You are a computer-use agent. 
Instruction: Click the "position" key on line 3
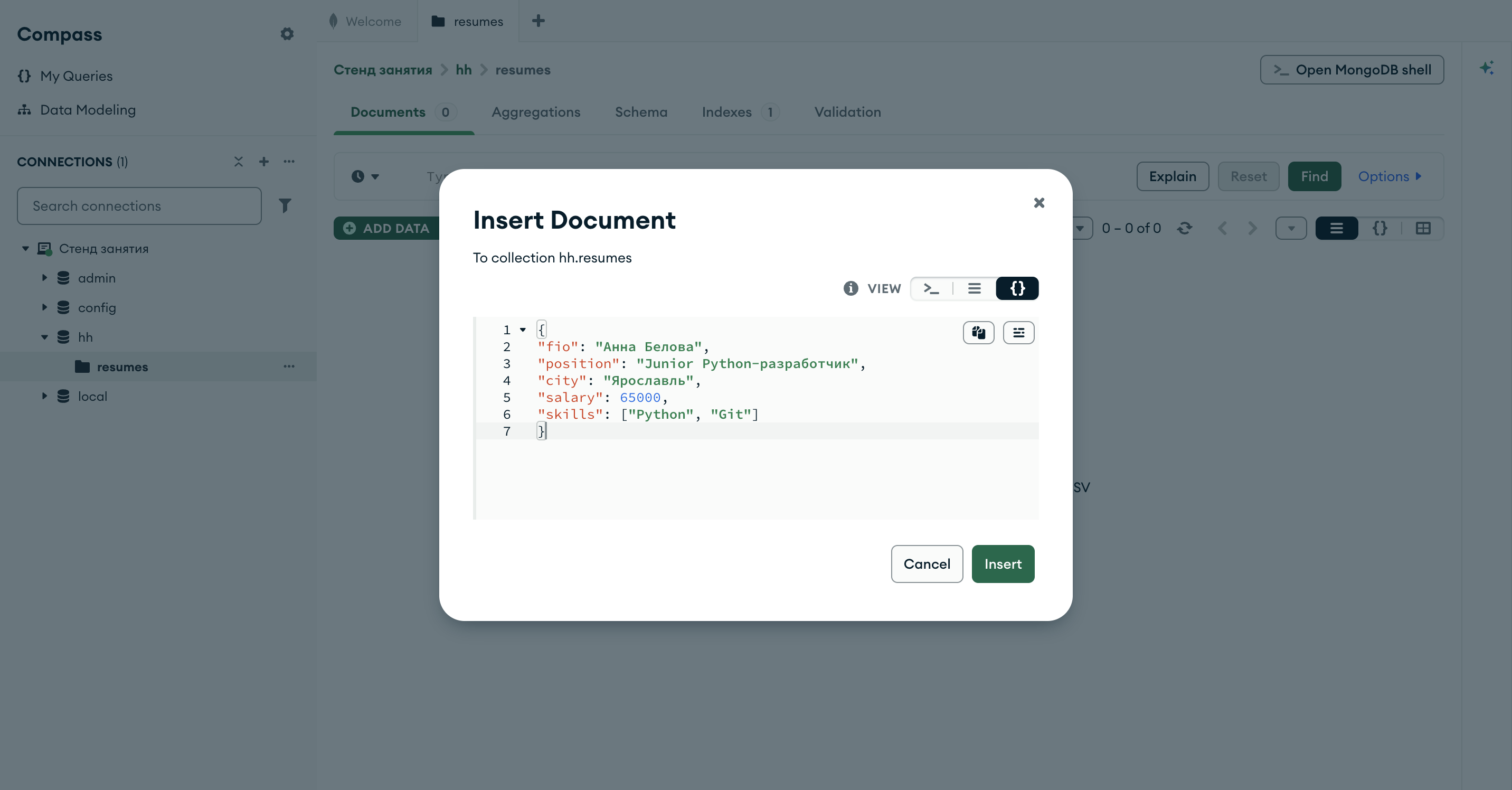click(x=578, y=364)
